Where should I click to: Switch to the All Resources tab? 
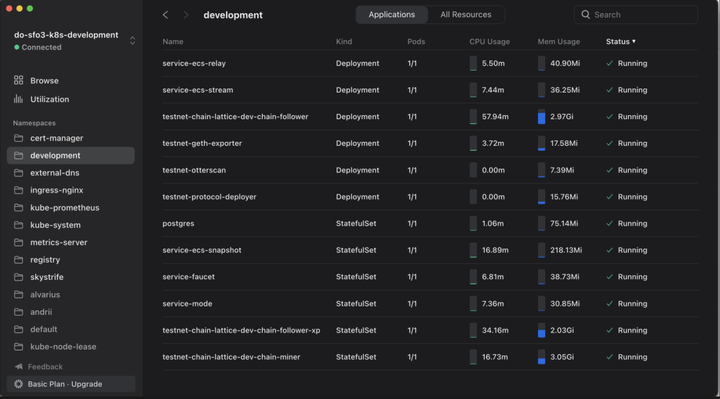coord(466,15)
